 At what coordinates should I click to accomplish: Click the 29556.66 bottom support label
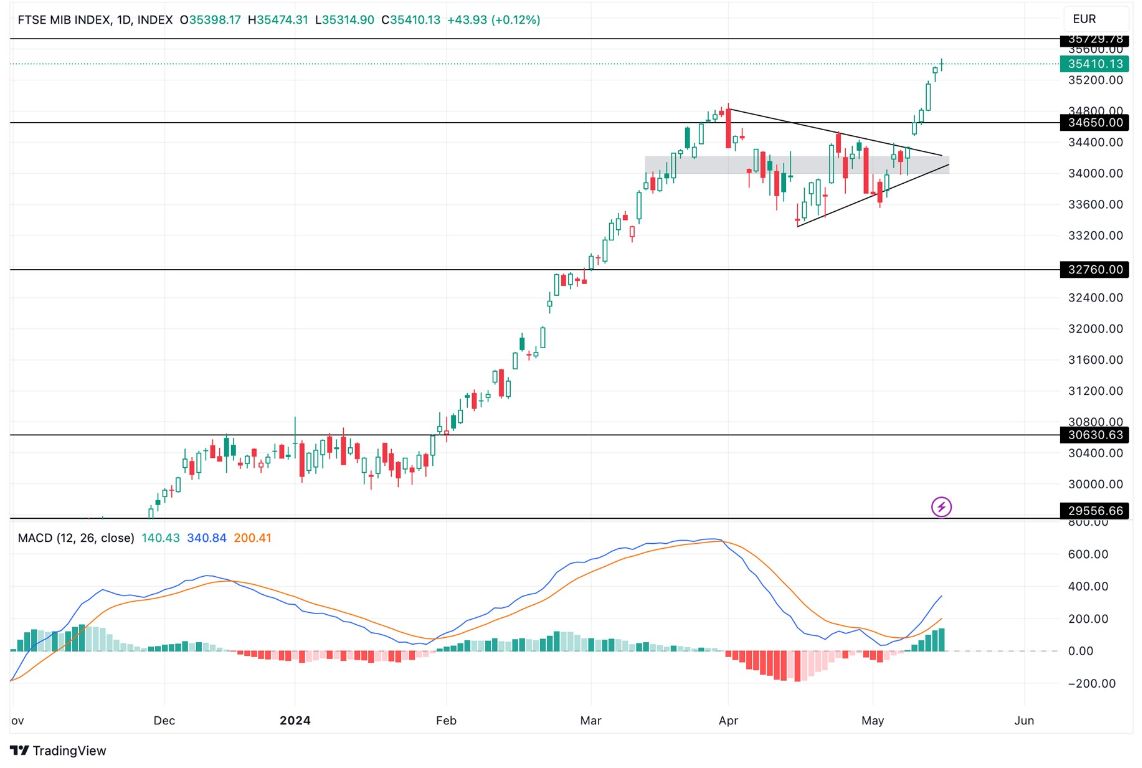(x=1094, y=511)
